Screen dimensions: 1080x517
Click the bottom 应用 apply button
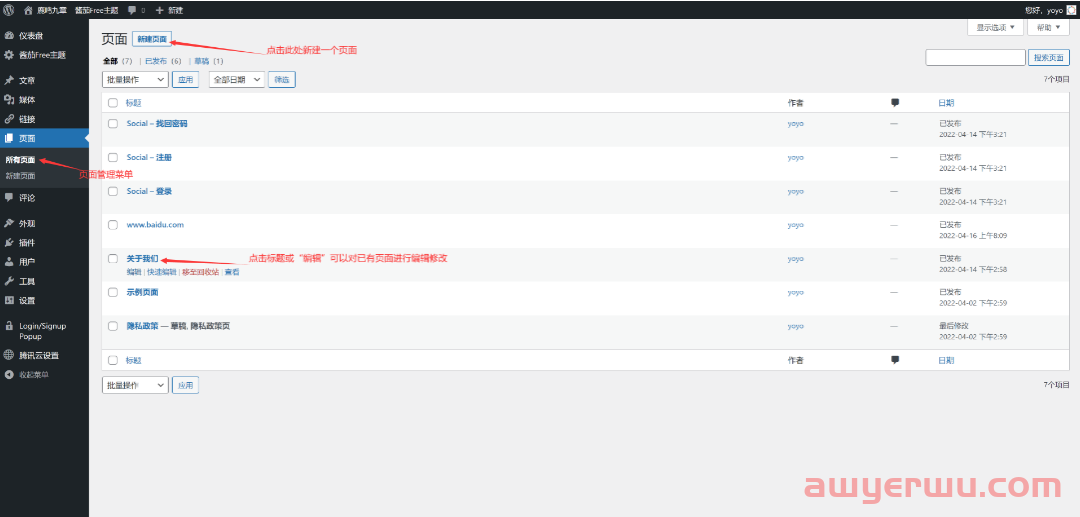[185, 386]
